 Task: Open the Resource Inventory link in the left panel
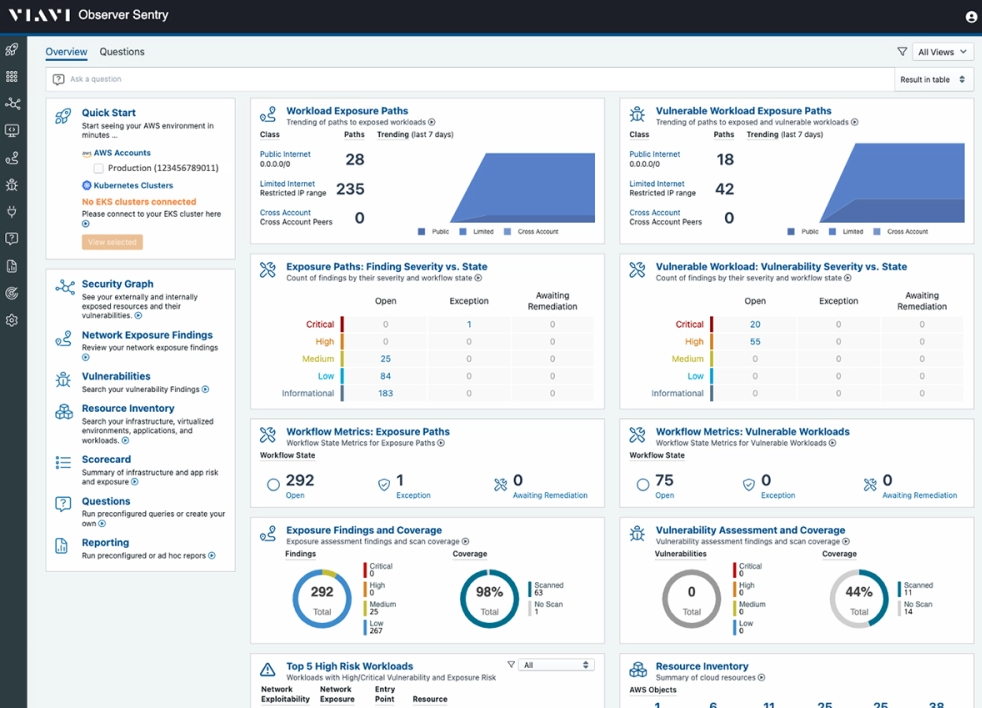click(128, 408)
